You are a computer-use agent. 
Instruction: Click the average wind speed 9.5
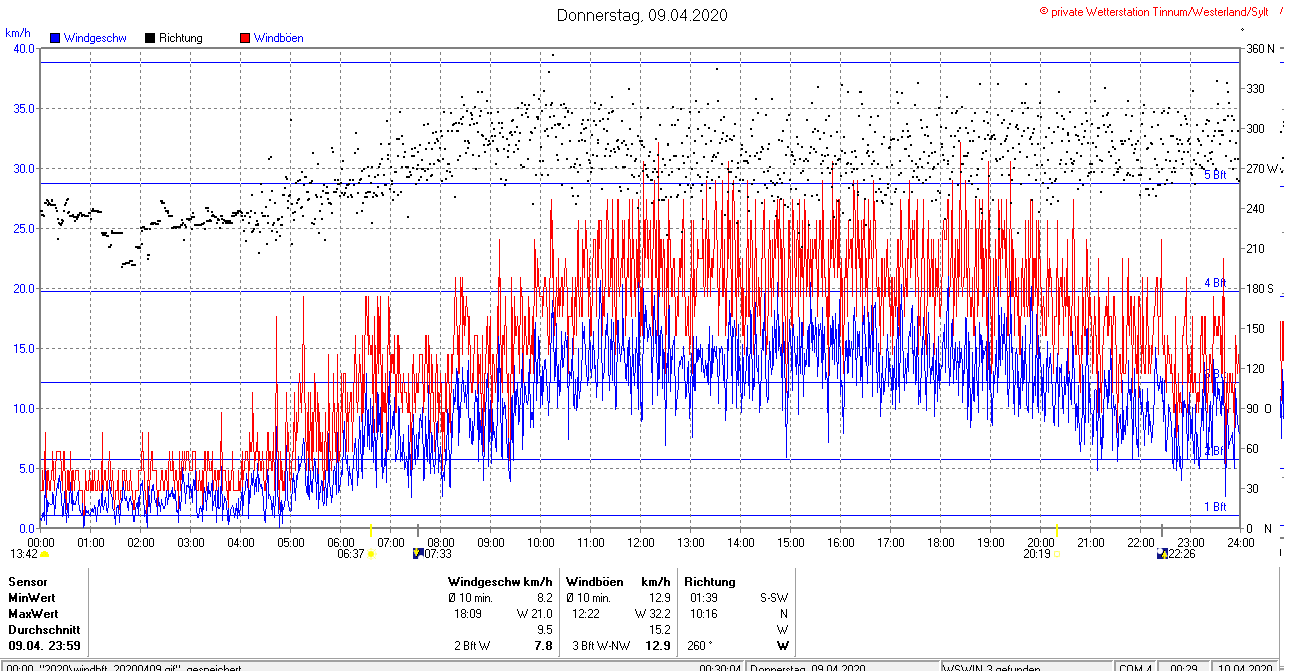[x=544, y=630]
